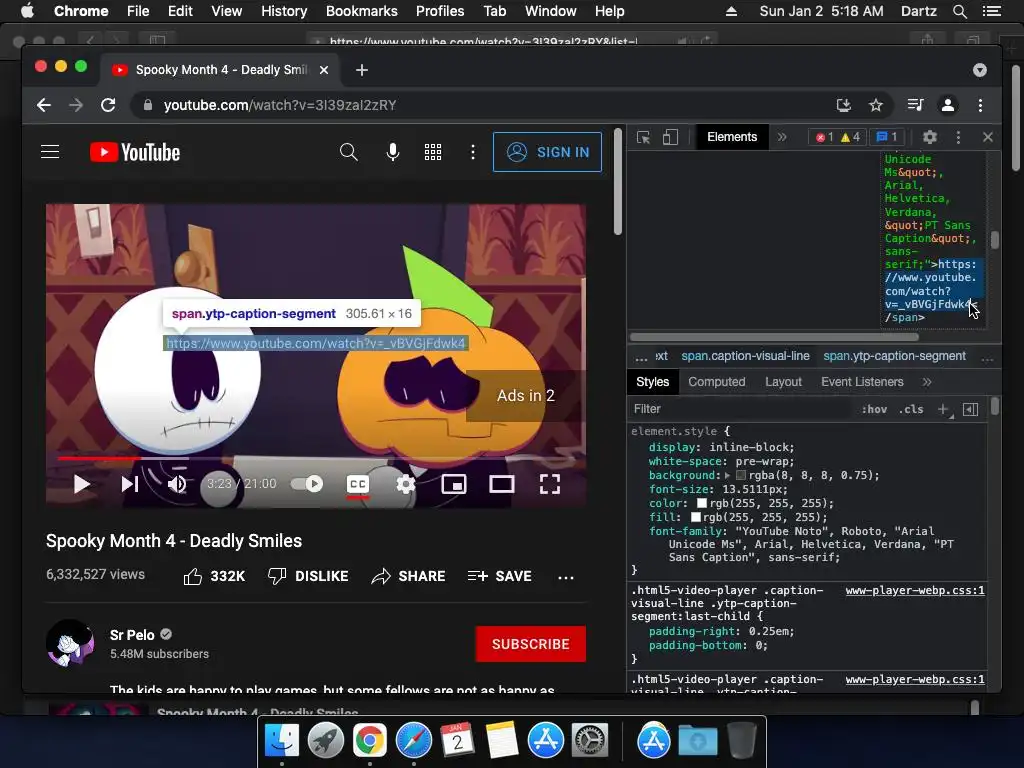The width and height of the screenshot is (1024, 768).
Task: Close the DevTools panel
Action: point(987,137)
